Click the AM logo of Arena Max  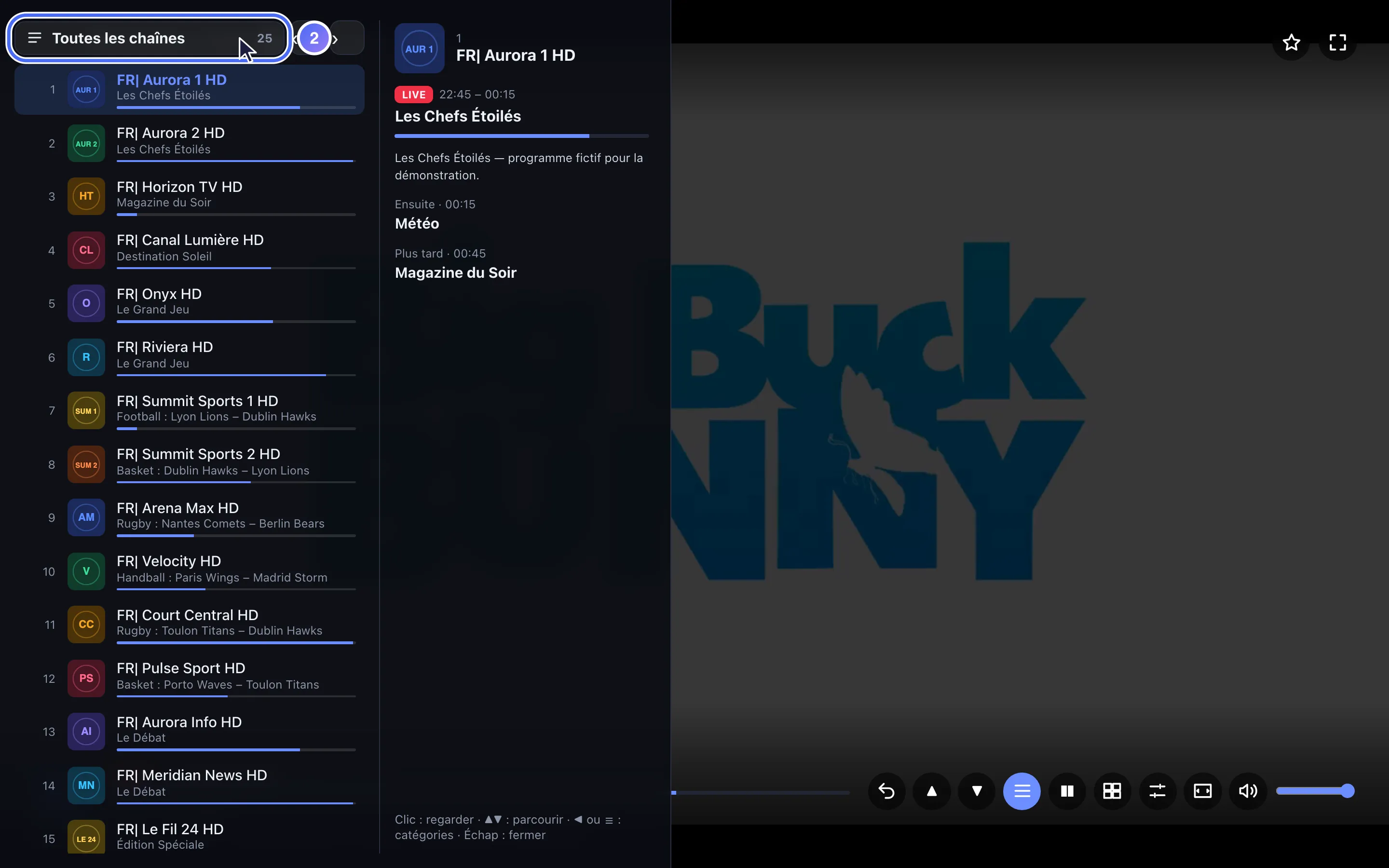click(86, 517)
